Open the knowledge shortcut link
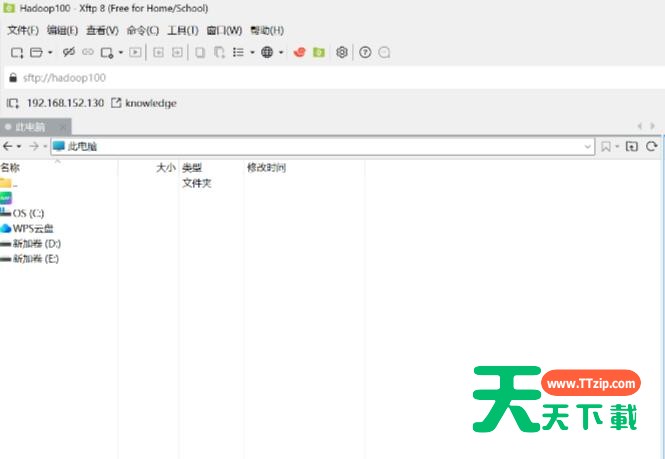 tap(144, 103)
